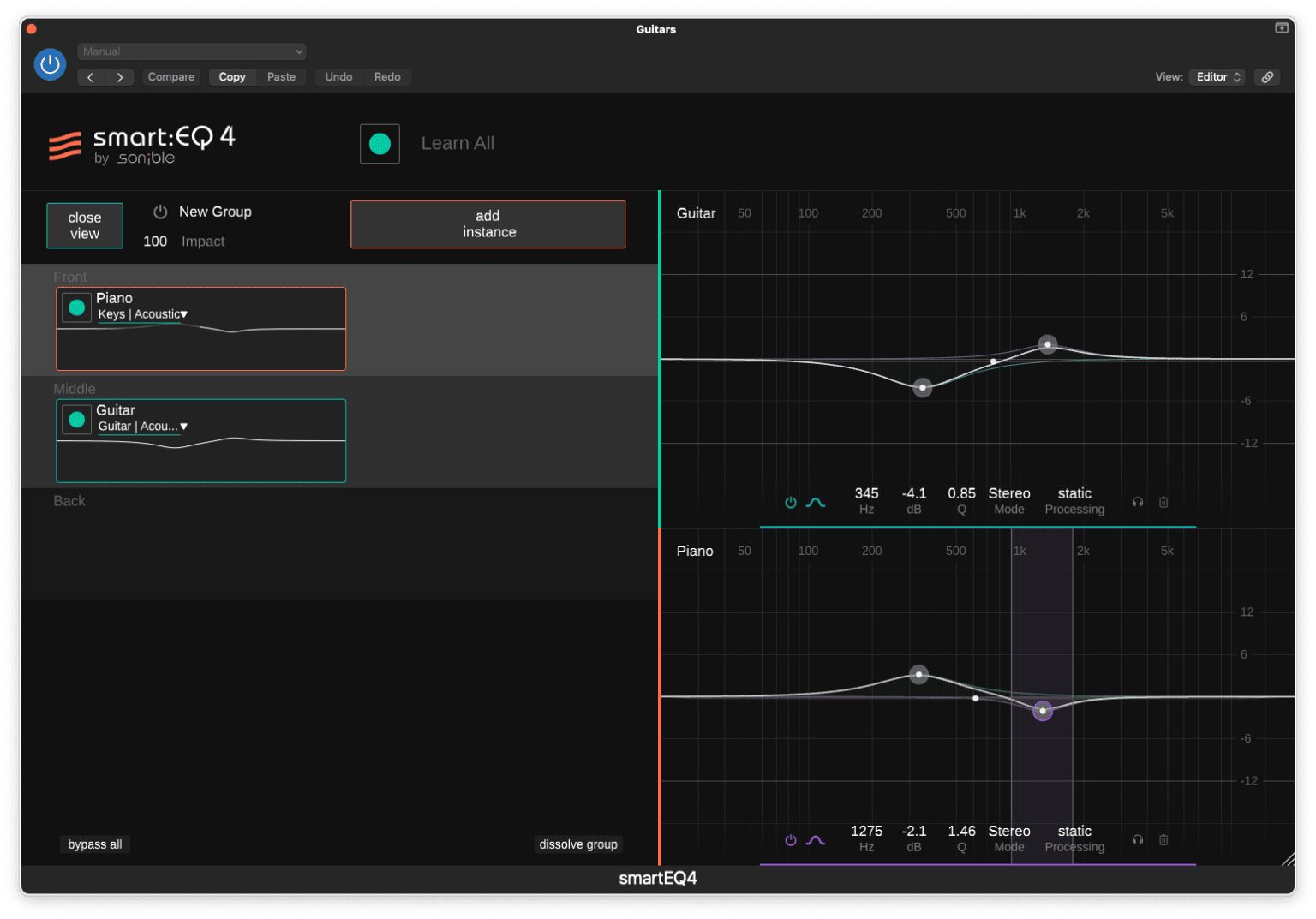1316x919 pixels.
Task: Click the green Learn All record icon
Action: pos(380,143)
